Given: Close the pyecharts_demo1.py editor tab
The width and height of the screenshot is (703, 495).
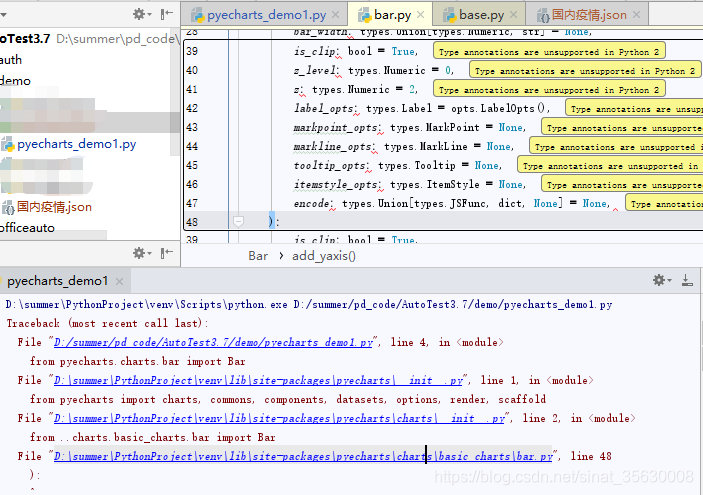Looking at the screenshot, I should click(335, 15).
